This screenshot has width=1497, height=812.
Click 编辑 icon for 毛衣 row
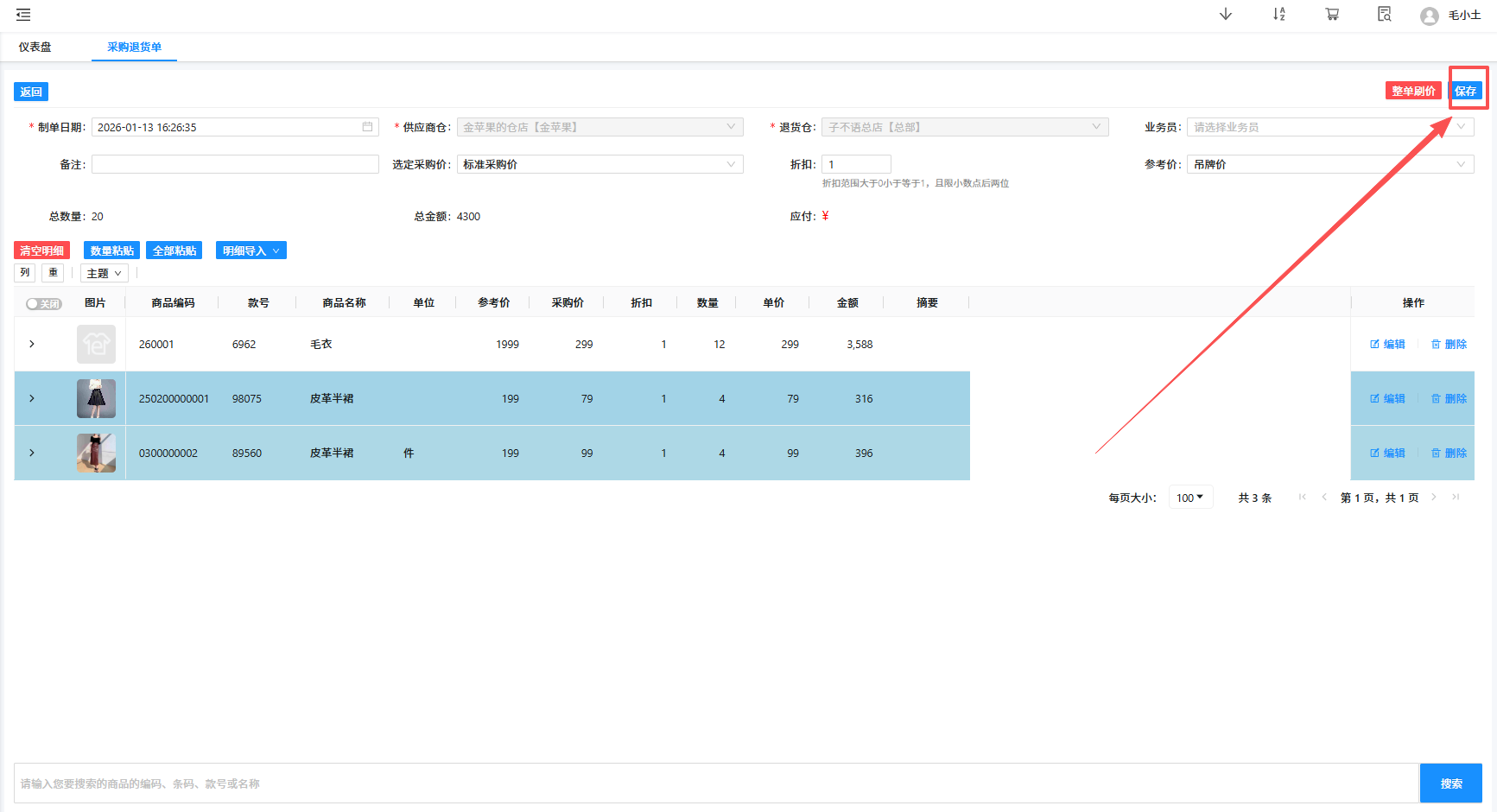tap(1387, 344)
